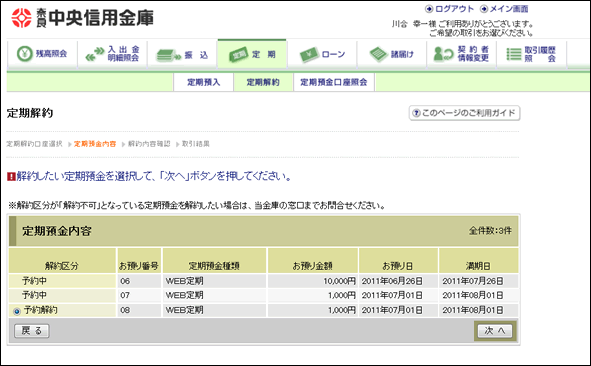
Task: Open このページのご利用ガイド help button
Action: [x=464, y=113]
